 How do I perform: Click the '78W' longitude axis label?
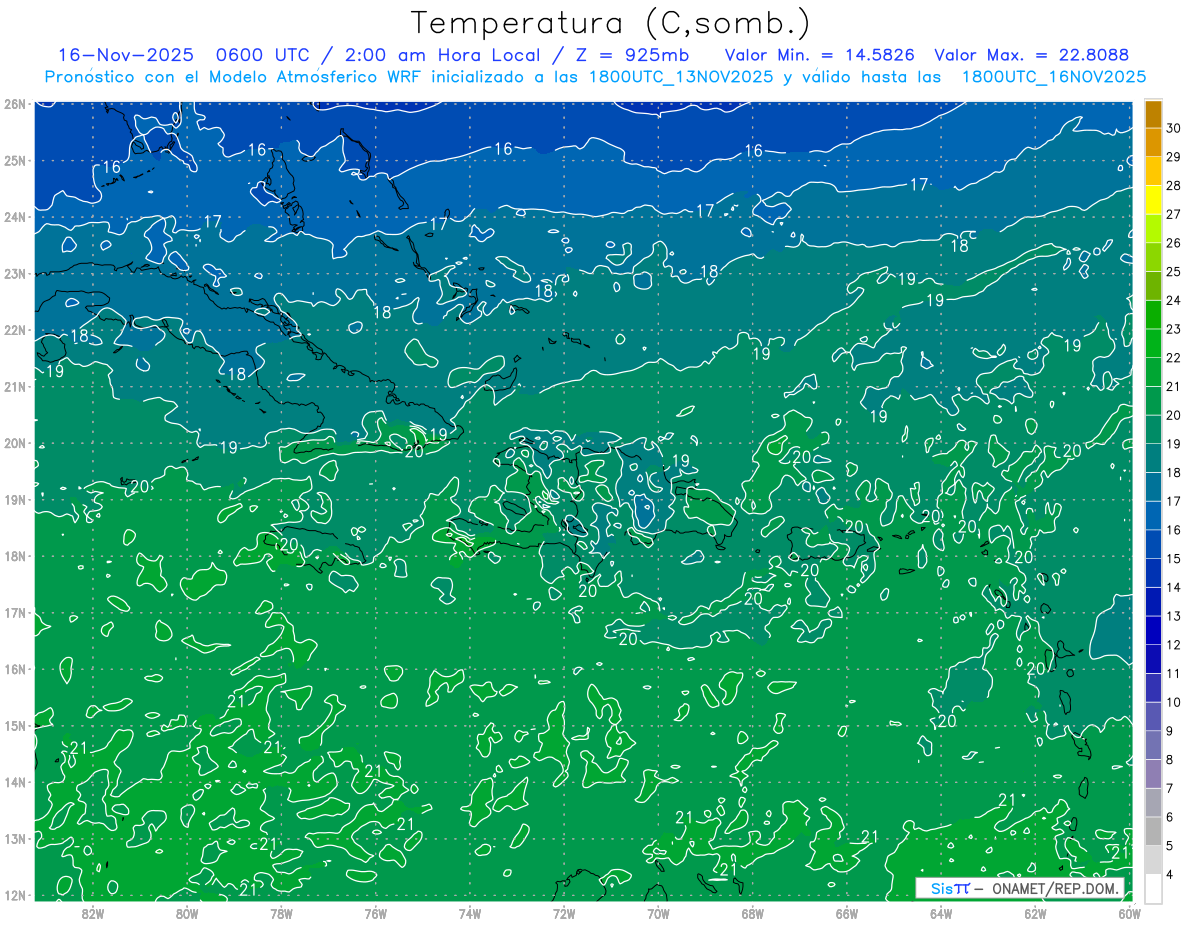coord(282,913)
